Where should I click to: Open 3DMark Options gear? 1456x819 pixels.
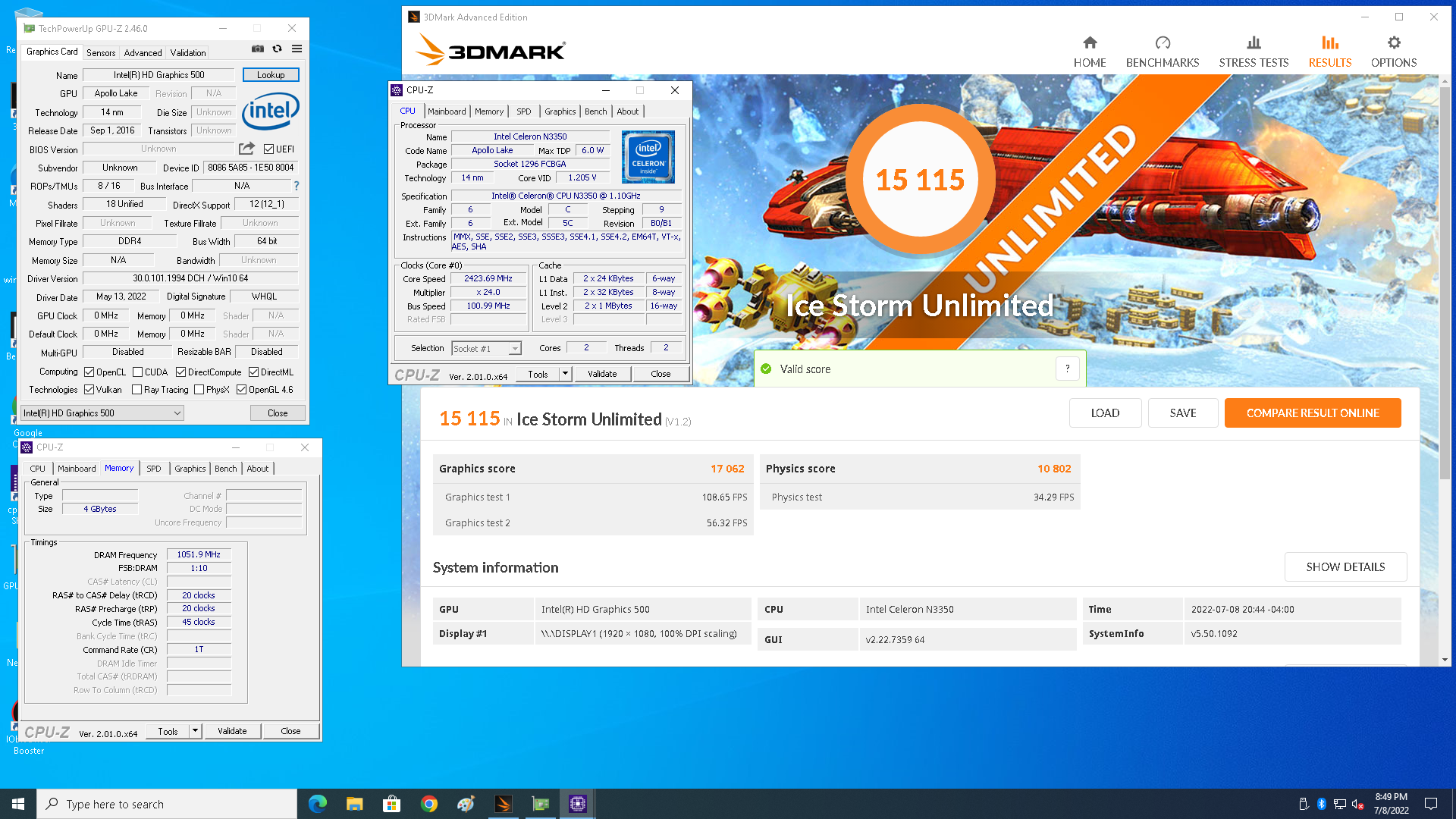click(x=1394, y=52)
